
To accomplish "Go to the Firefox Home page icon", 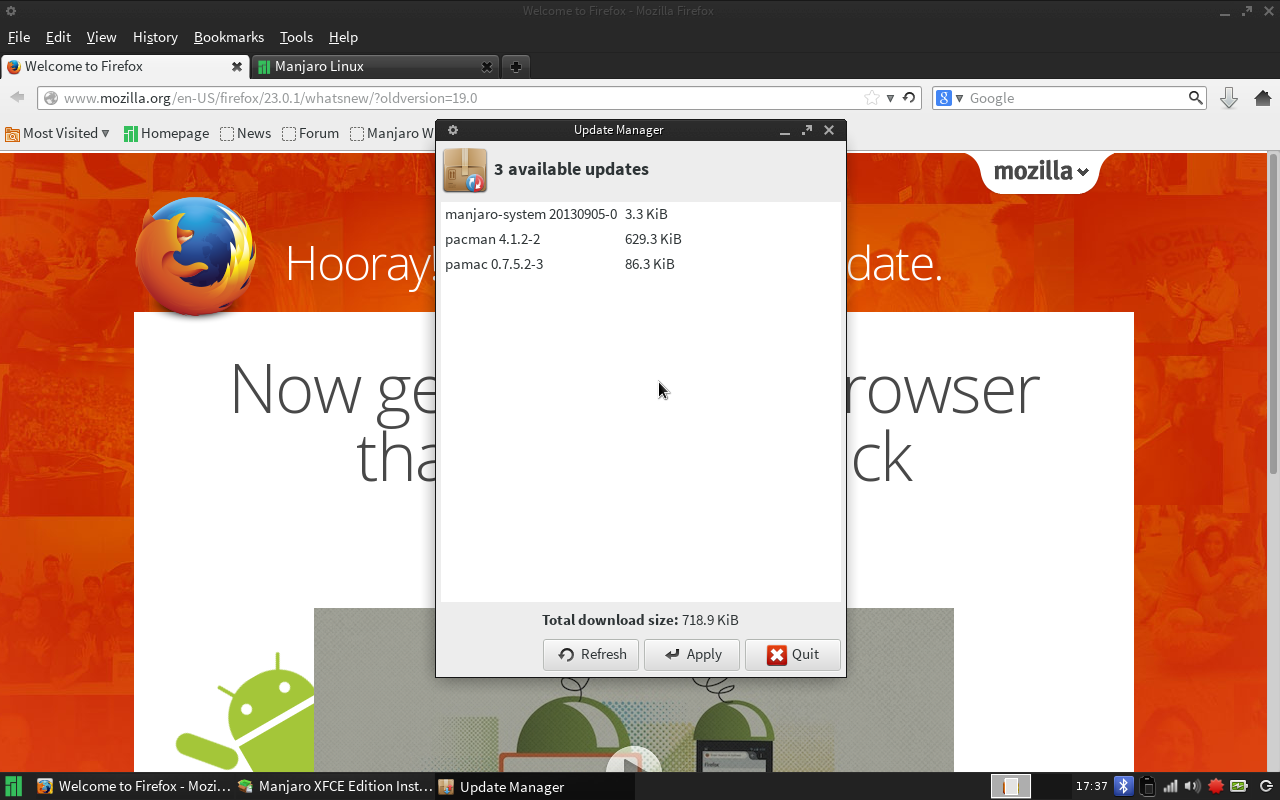I will pos(1262,98).
